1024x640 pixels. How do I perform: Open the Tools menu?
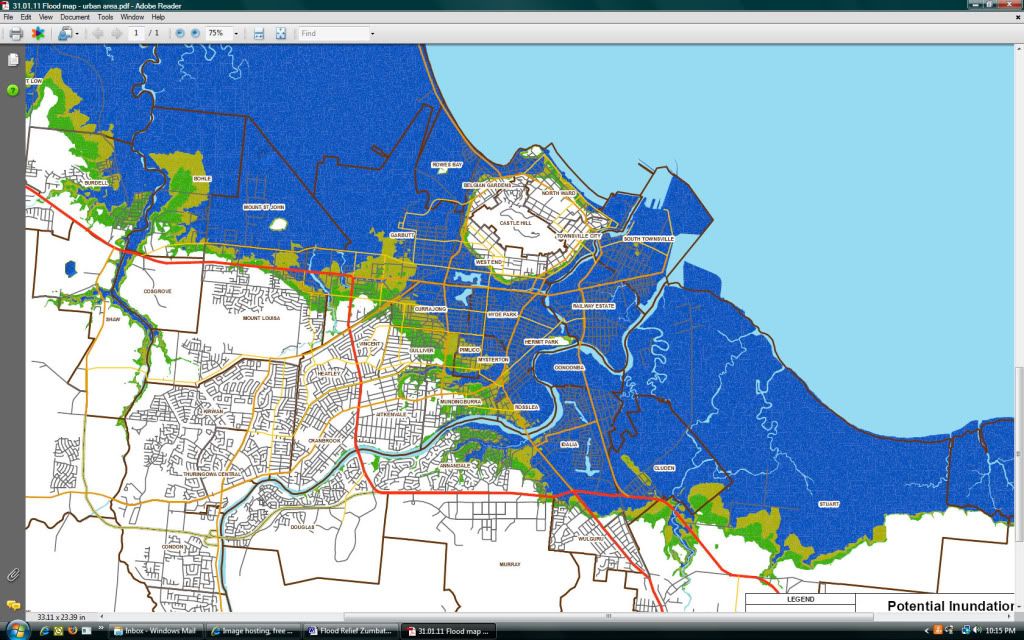[105, 17]
